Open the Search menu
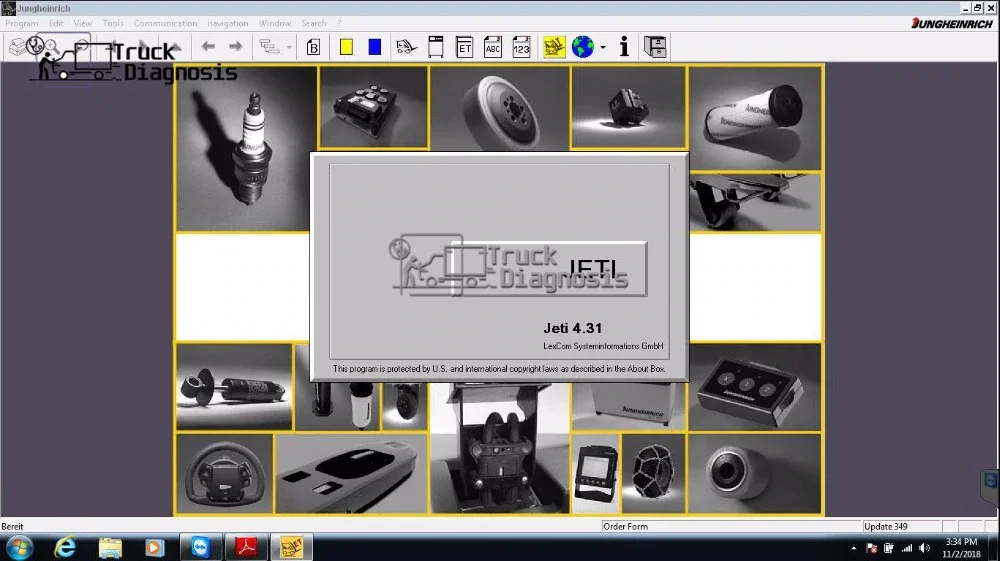This screenshot has height=561, width=1000. (314, 23)
